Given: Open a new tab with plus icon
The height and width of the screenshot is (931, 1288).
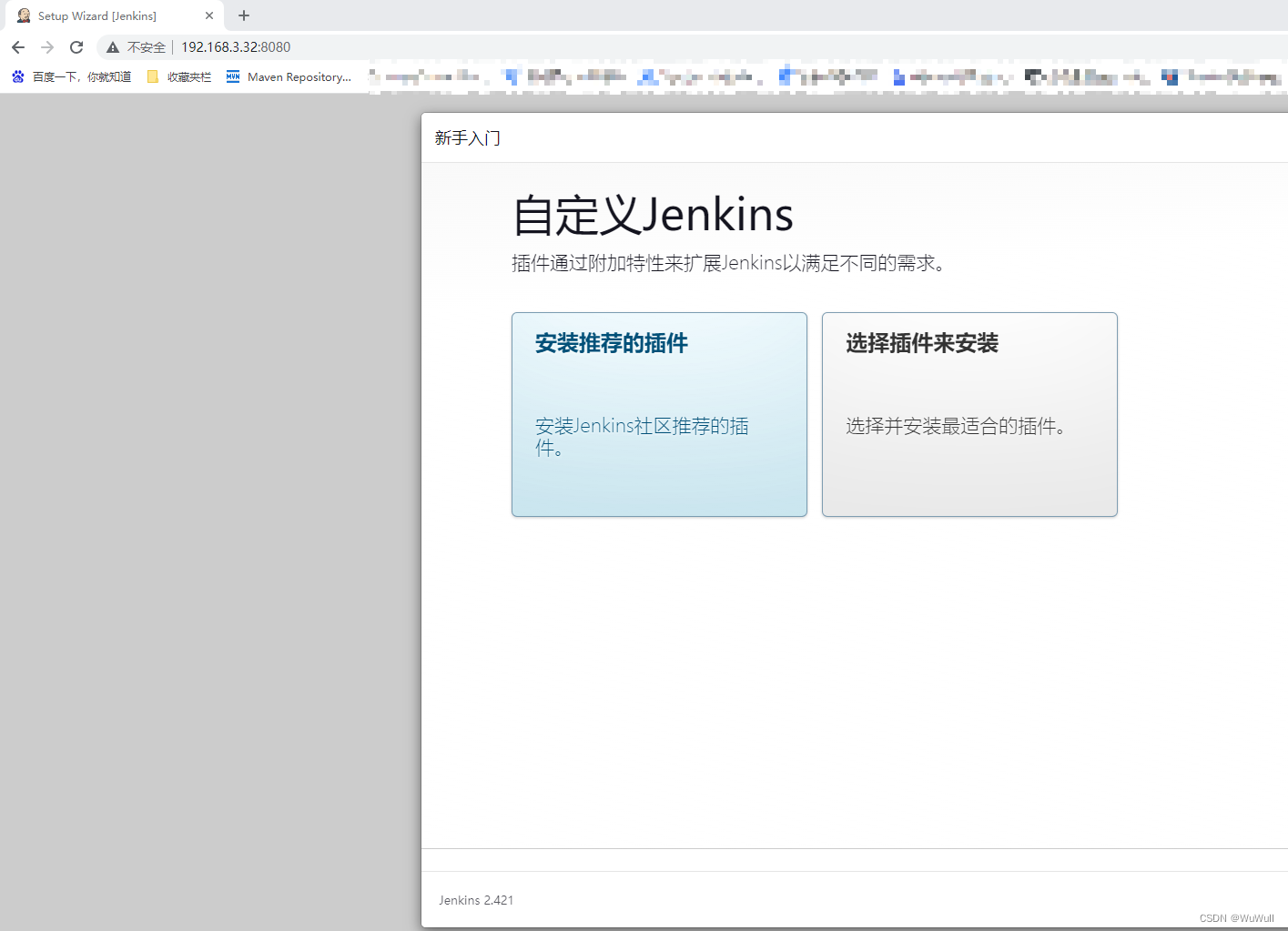Looking at the screenshot, I should (x=244, y=15).
